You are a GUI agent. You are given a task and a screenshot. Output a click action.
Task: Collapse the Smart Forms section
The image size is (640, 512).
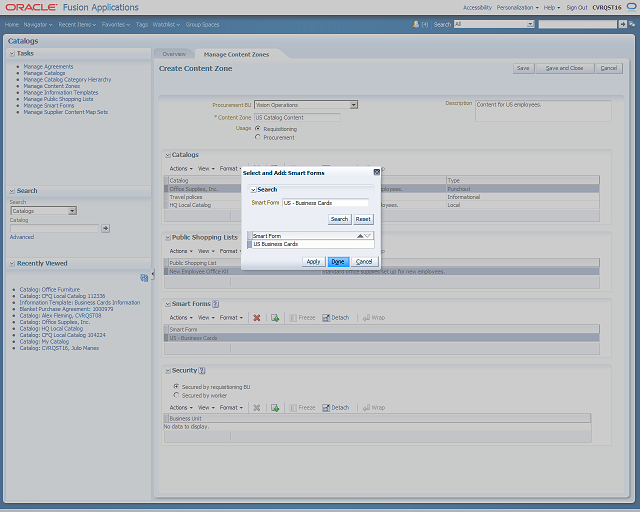click(168, 304)
